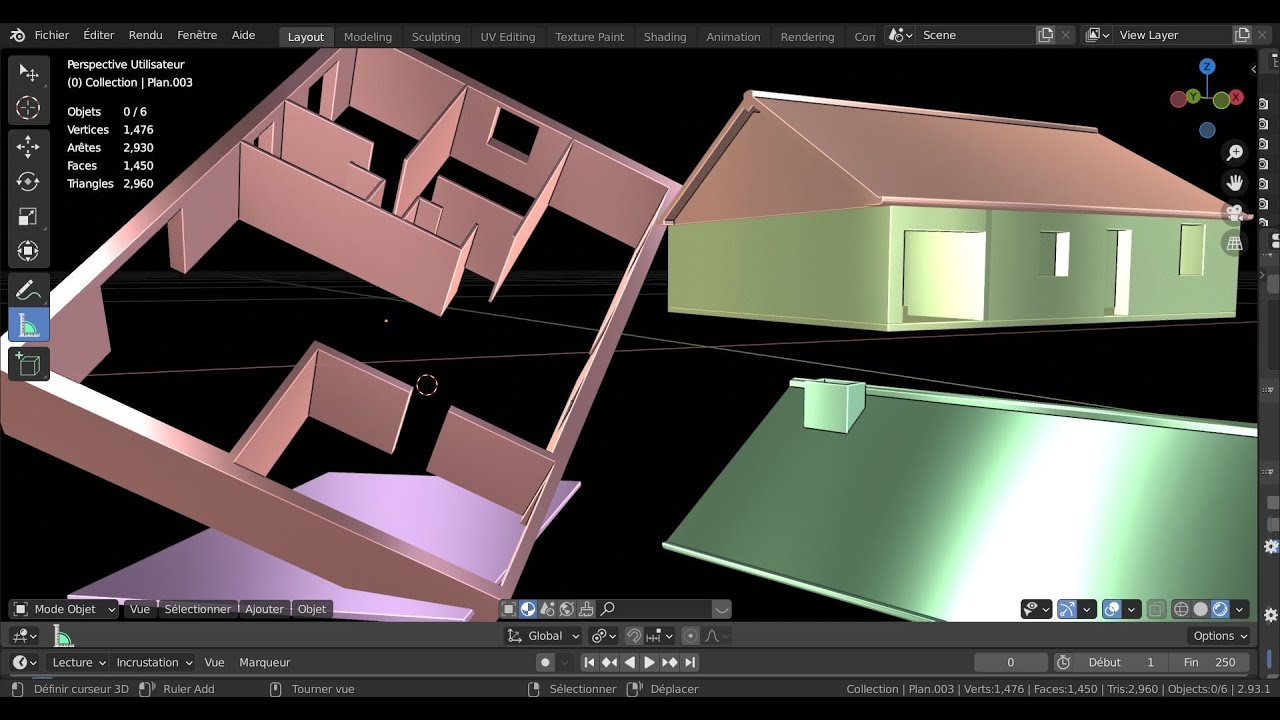The image size is (1280, 720).
Task: Open the Éditer menu
Action: [x=99, y=35]
